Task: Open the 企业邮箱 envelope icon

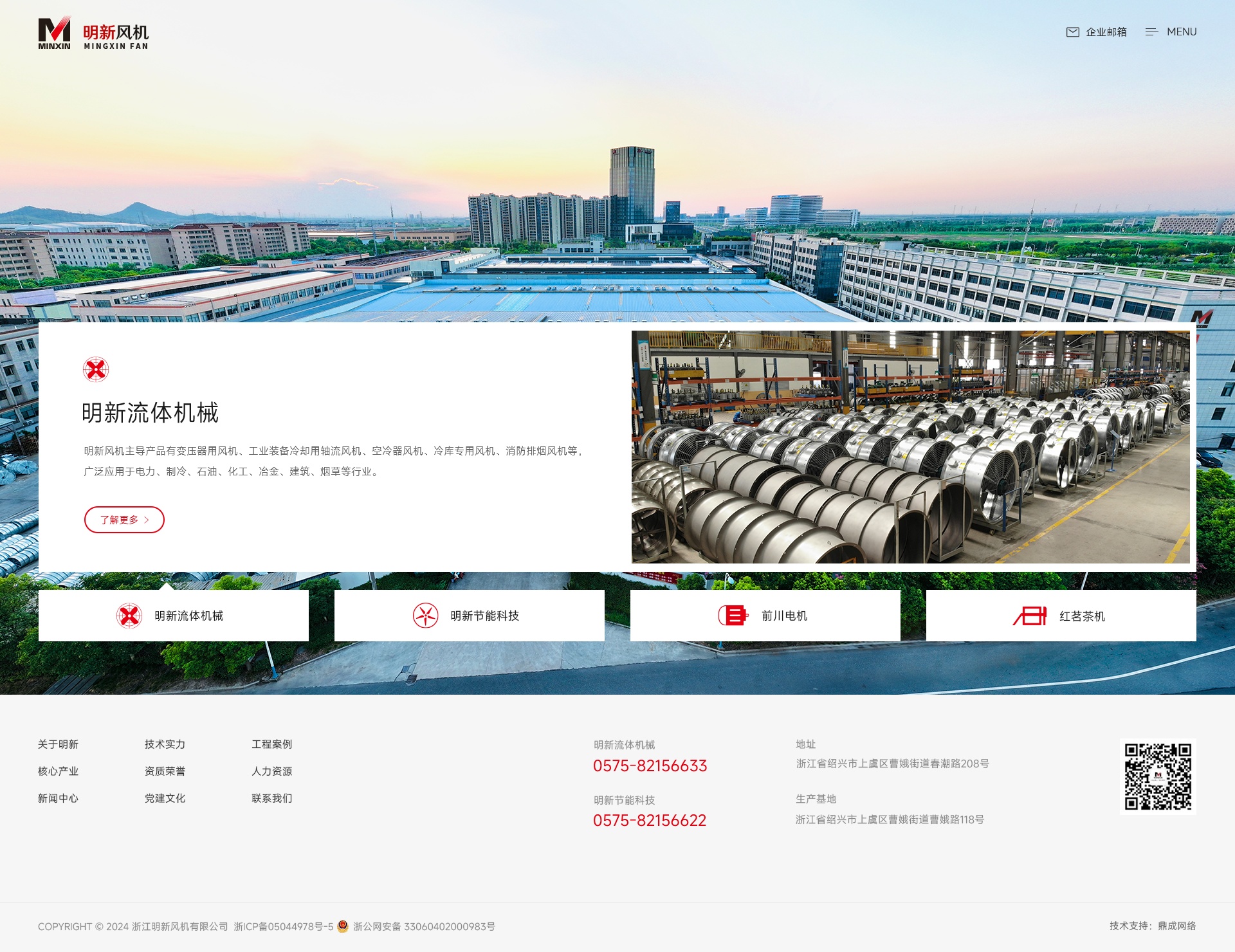Action: click(1072, 32)
